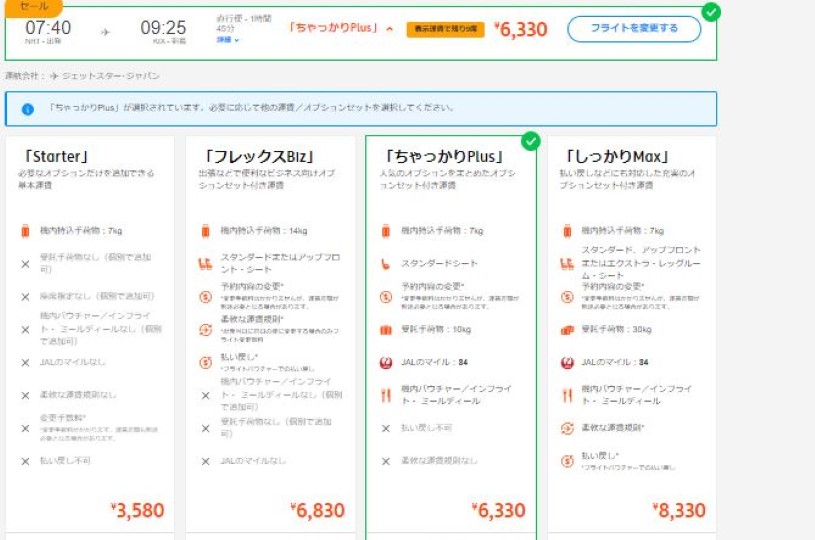Select the 「ちゃっかりPlus」 card title
The width and height of the screenshot is (815, 540).
point(444,156)
